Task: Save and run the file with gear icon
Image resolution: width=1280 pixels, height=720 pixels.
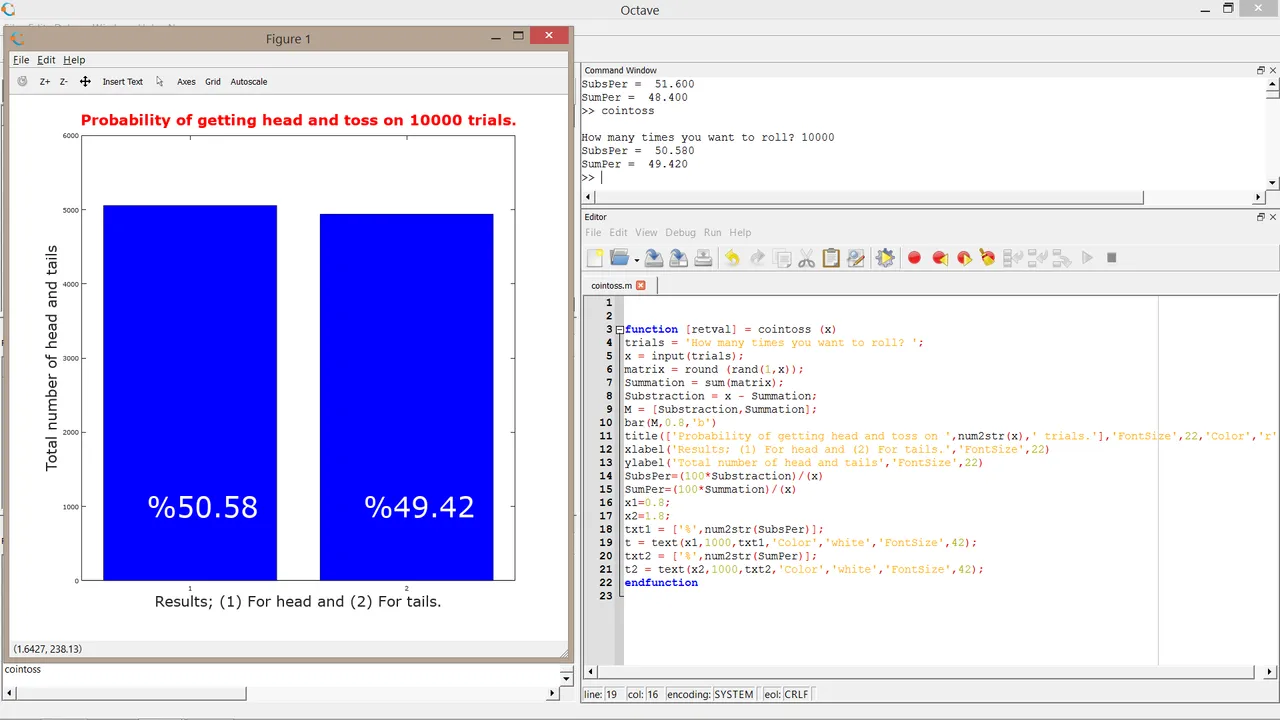Action: (885, 258)
